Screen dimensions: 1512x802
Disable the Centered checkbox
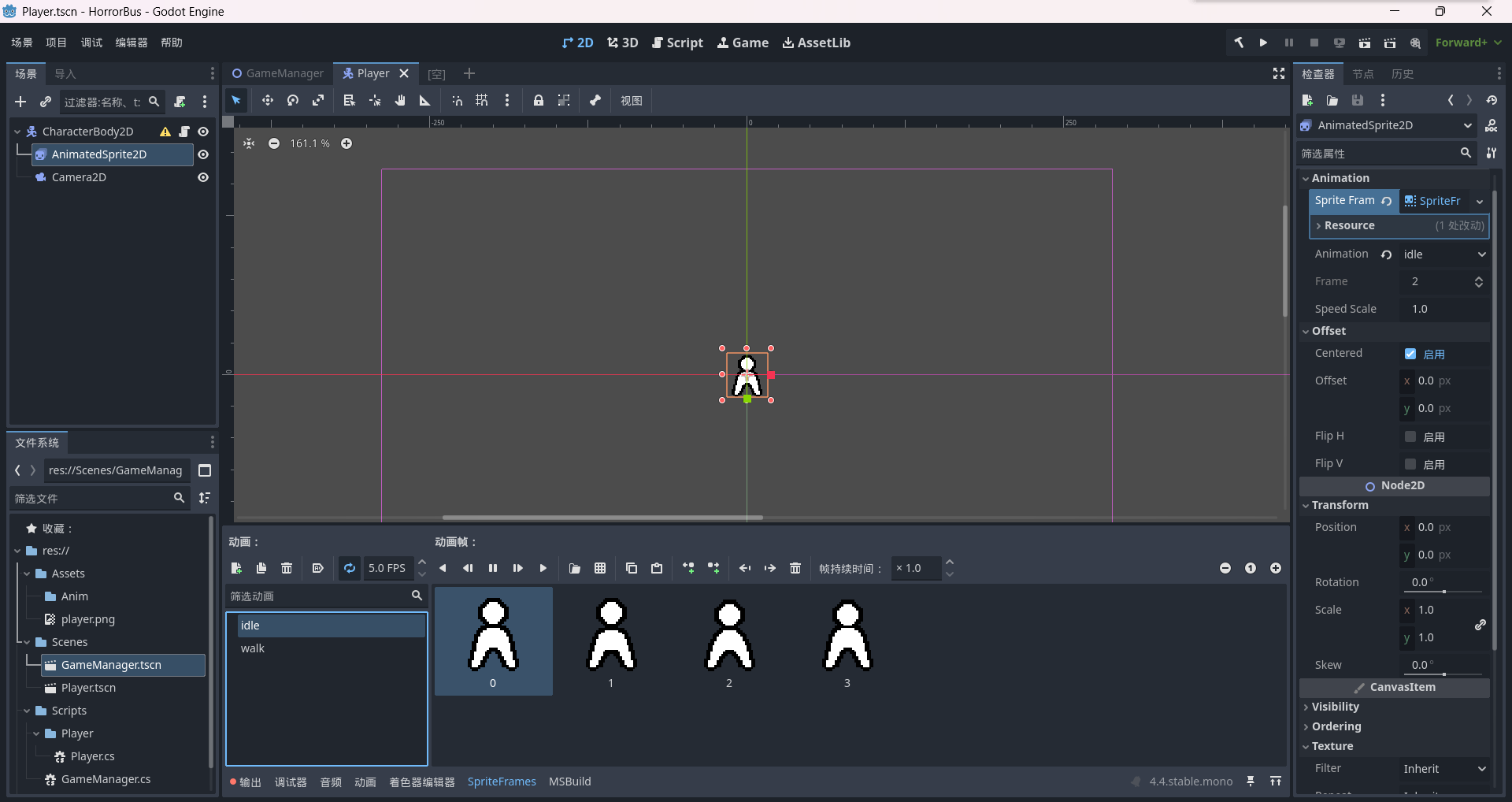coord(1410,354)
